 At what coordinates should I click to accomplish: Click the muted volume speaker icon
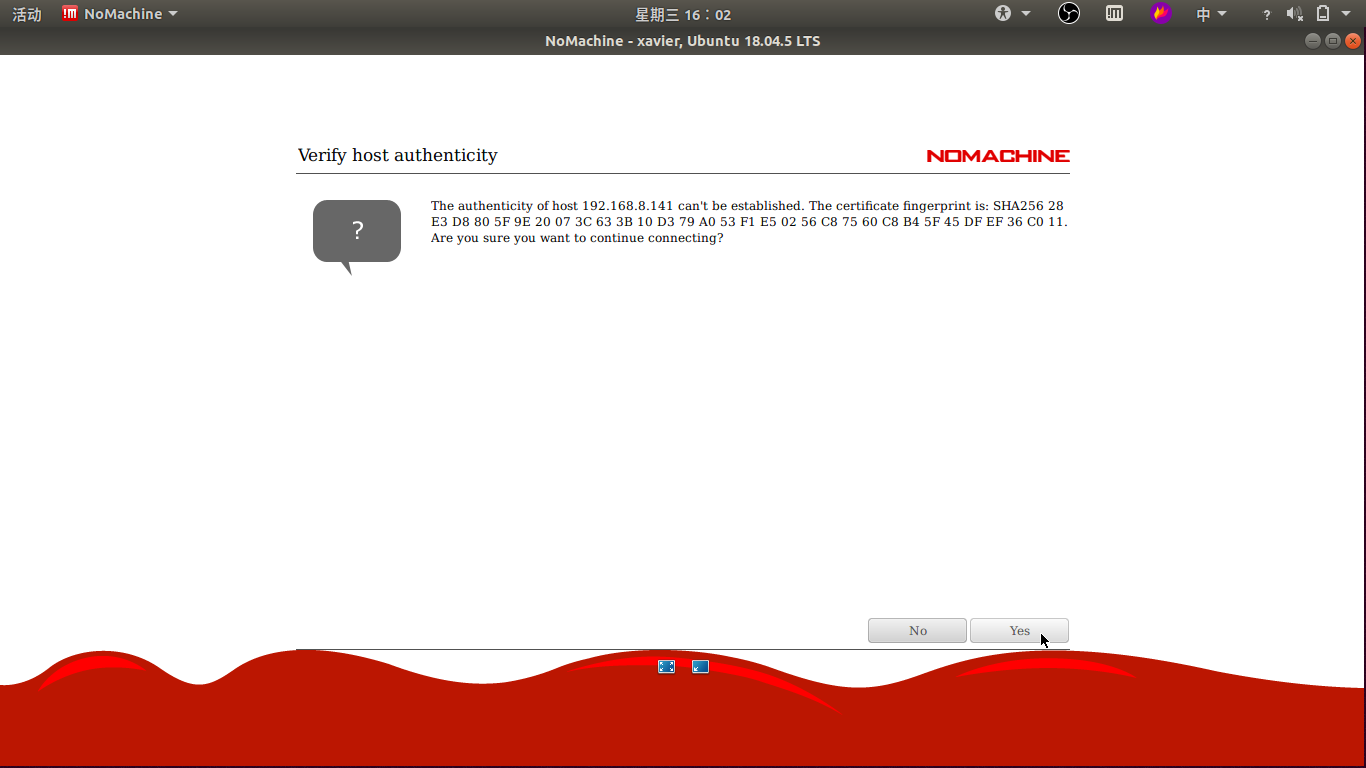click(1295, 14)
